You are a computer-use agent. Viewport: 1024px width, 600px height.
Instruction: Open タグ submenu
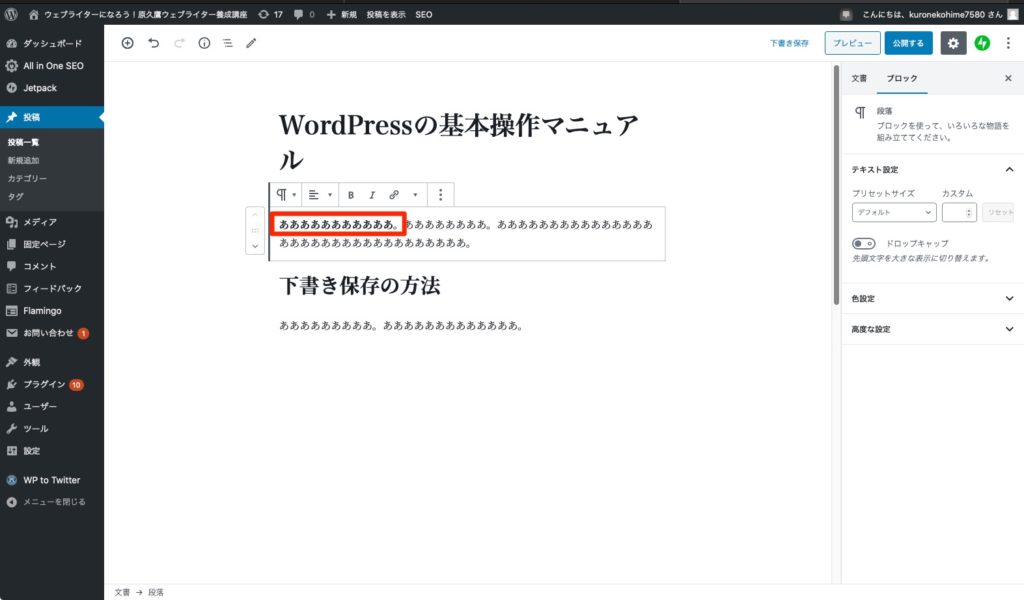click(x=16, y=197)
